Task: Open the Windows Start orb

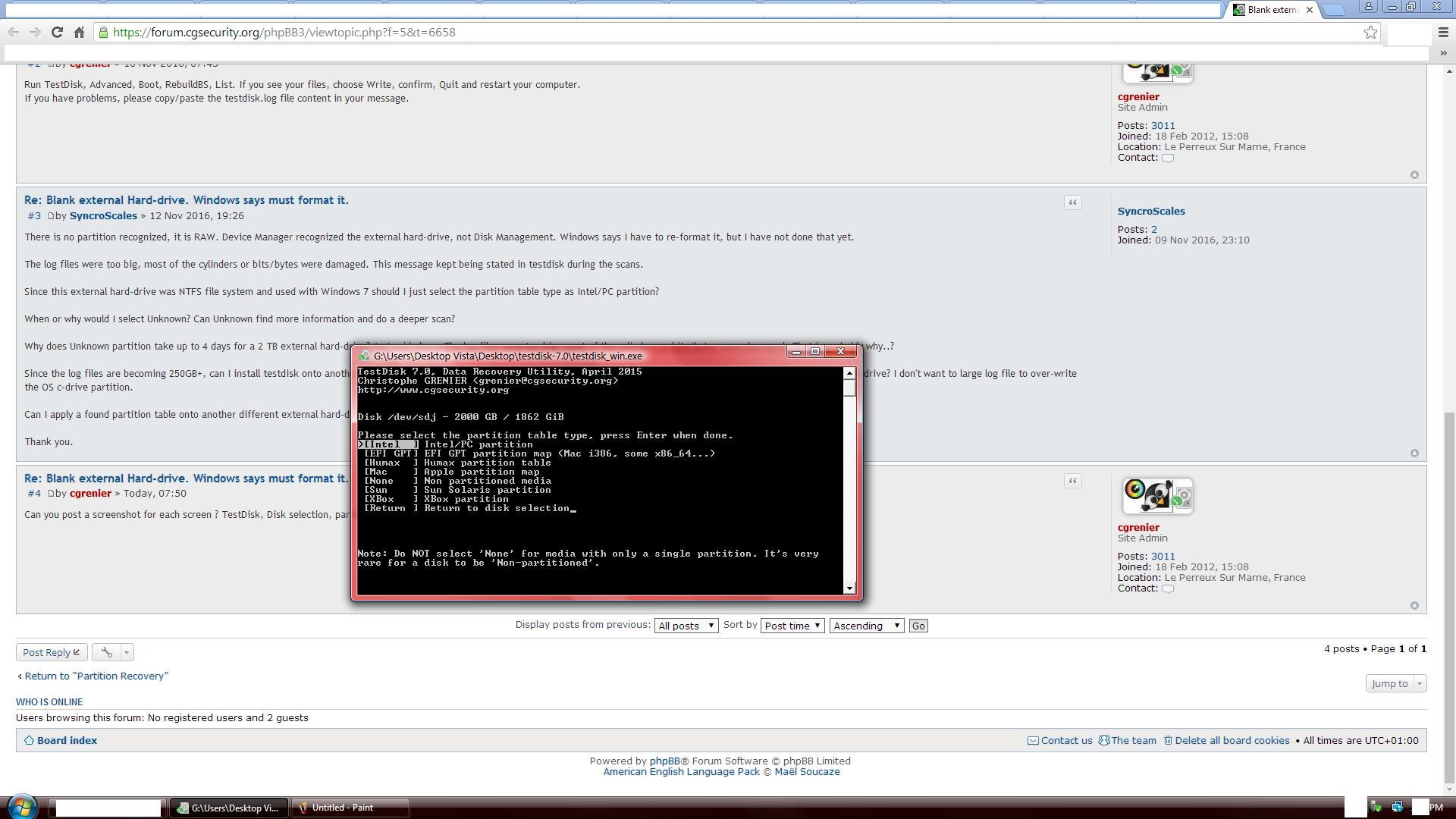Action: [x=22, y=807]
